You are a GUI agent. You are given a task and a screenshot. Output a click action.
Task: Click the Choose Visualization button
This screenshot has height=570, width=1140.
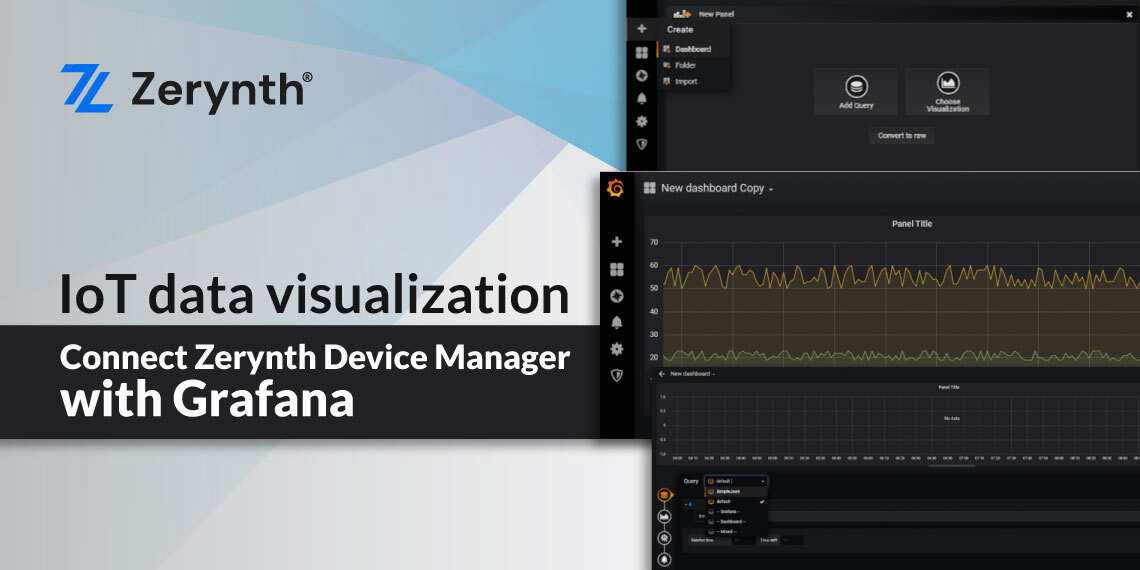click(x=947, y=92)
